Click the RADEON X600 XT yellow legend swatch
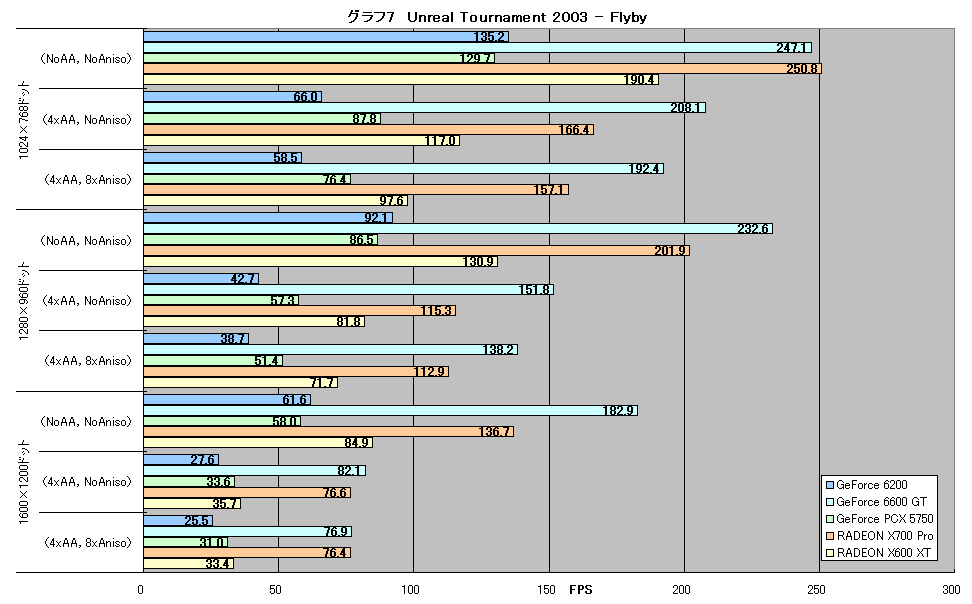Viewport: 972px width, 604px height. point(829,553)
